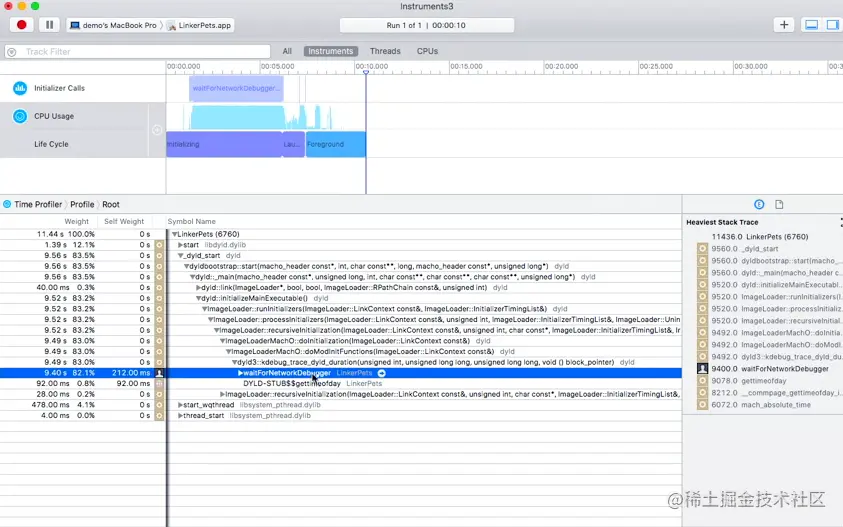This screenshot has height=527, width=843.
Task: Click the category icon in the 92.00 ms row
Action: (159, 383)
